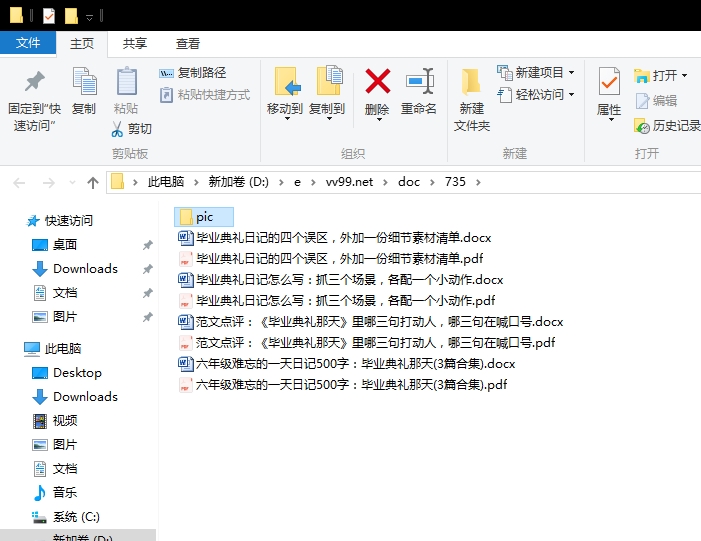Select 毕业典礼日记的四个误区，外加一份细节素材清单.pdf
Screen dimensions: 701x541
coord(331,258)
